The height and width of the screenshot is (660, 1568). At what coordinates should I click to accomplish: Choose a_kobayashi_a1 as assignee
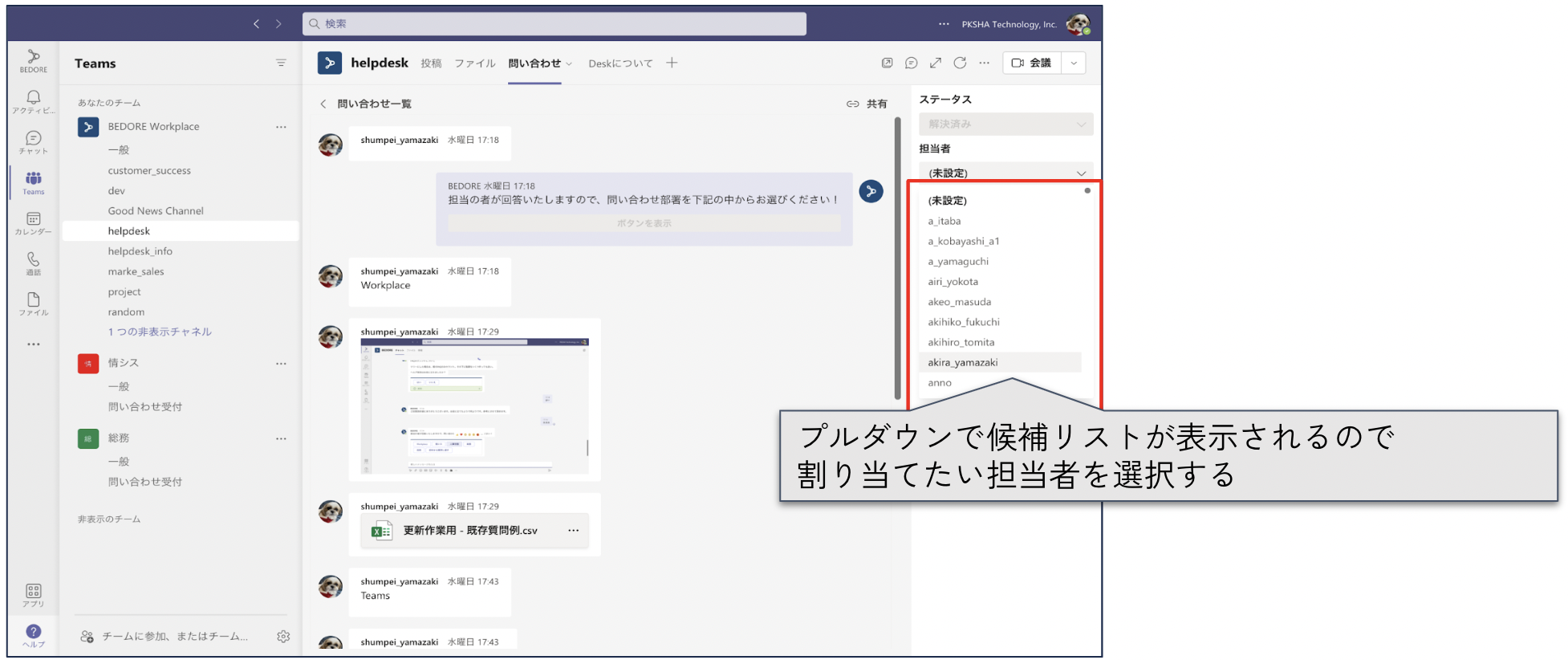coord(964,241)
